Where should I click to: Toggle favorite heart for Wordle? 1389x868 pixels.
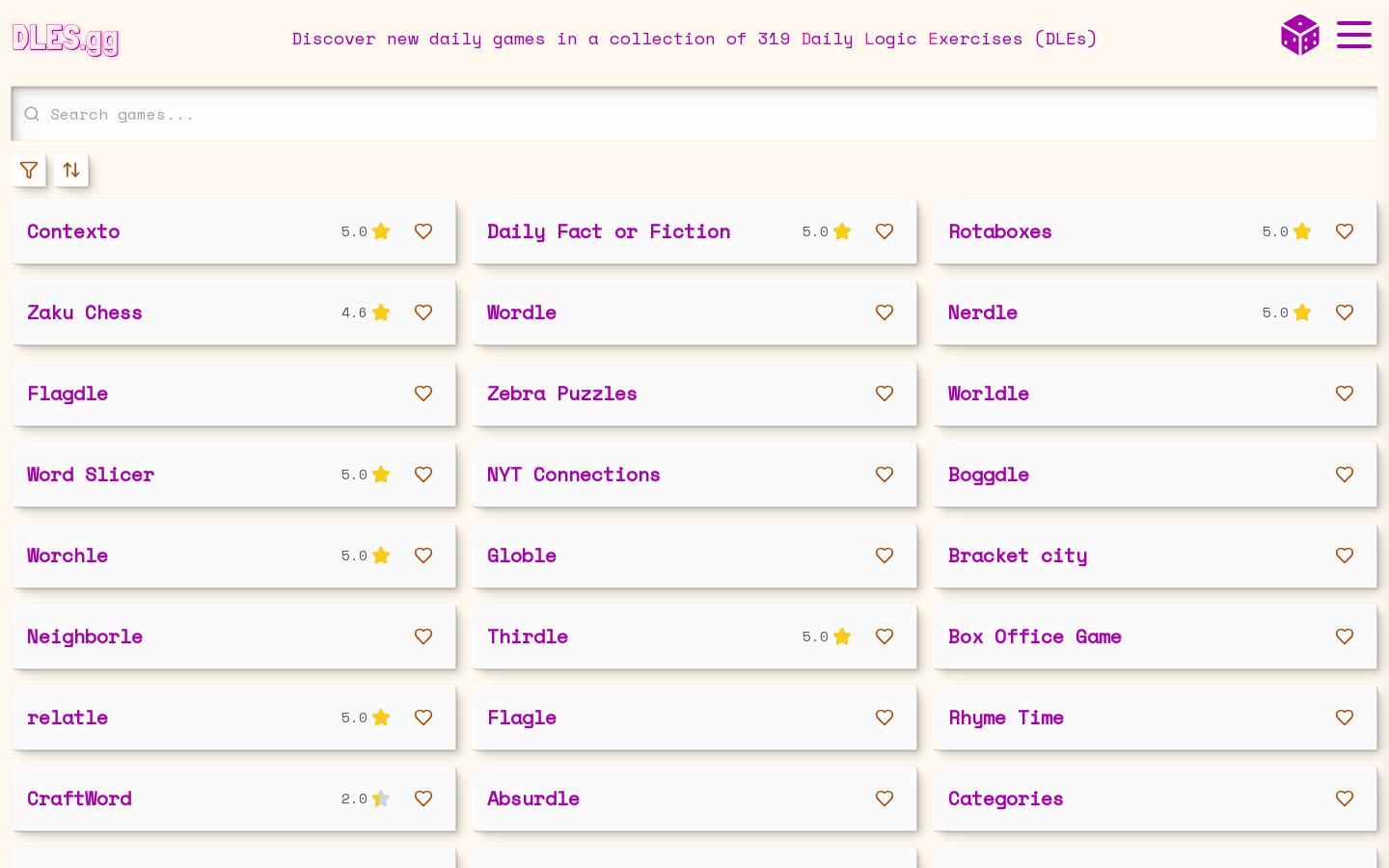tap(885, 312)
